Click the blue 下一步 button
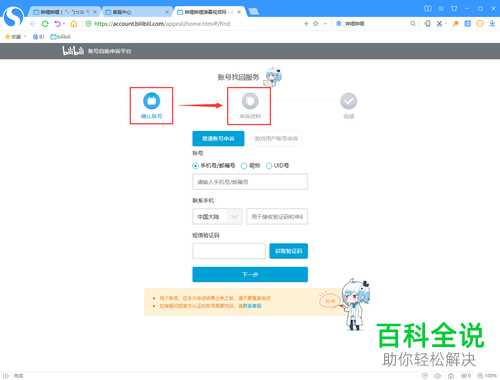 (x=250, y=274)
